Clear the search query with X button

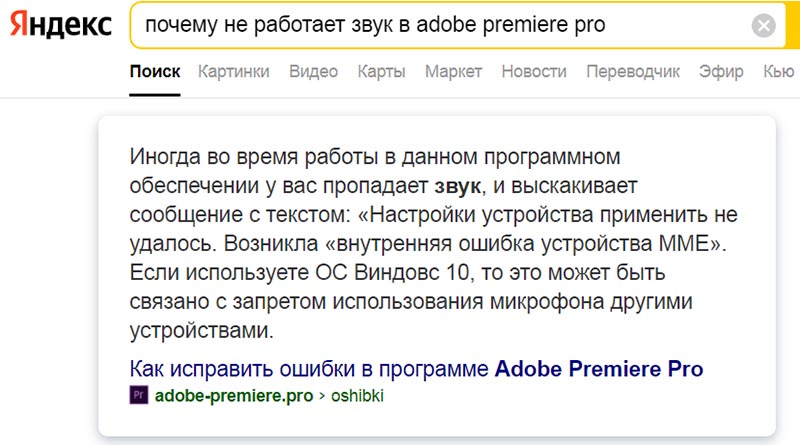(x=763, y=26)
